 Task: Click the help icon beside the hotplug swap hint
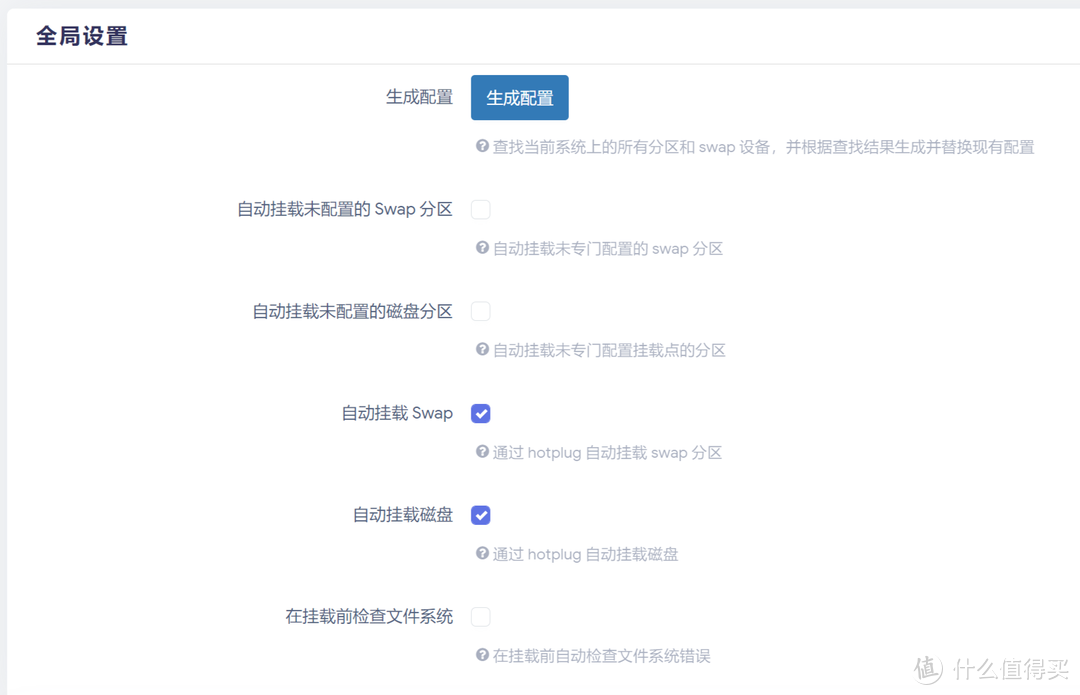[x=482, y=452]
